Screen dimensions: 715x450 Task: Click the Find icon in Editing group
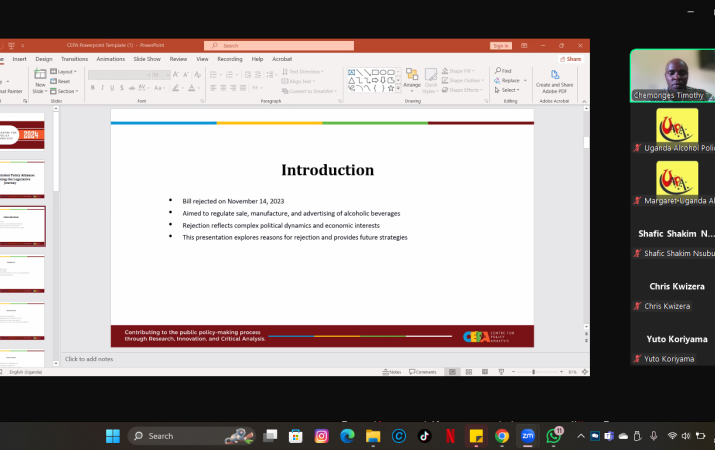[x=506, y=71]
